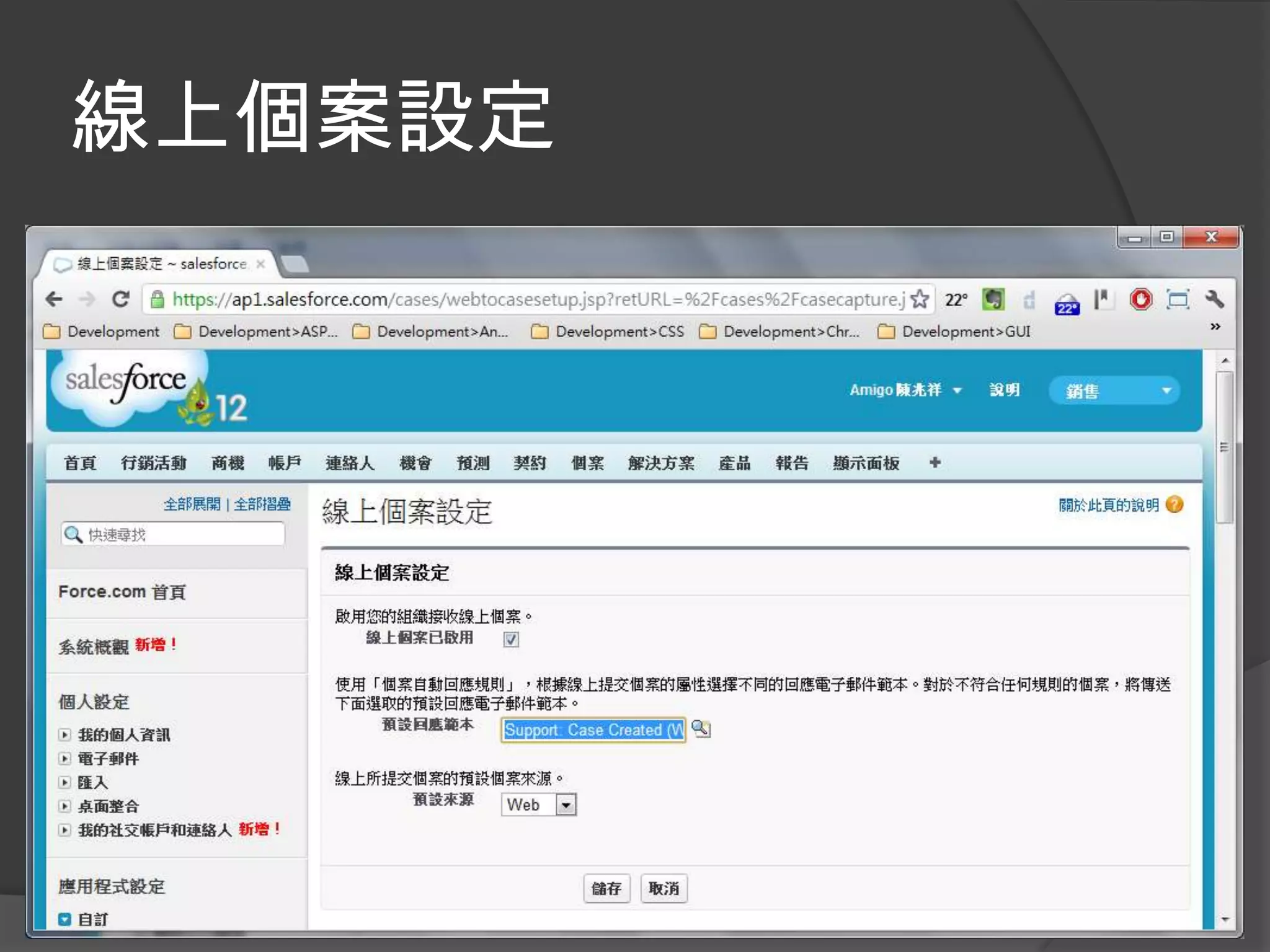
Task: Open the 行銷活動 tab
Action: pos(154,463)
